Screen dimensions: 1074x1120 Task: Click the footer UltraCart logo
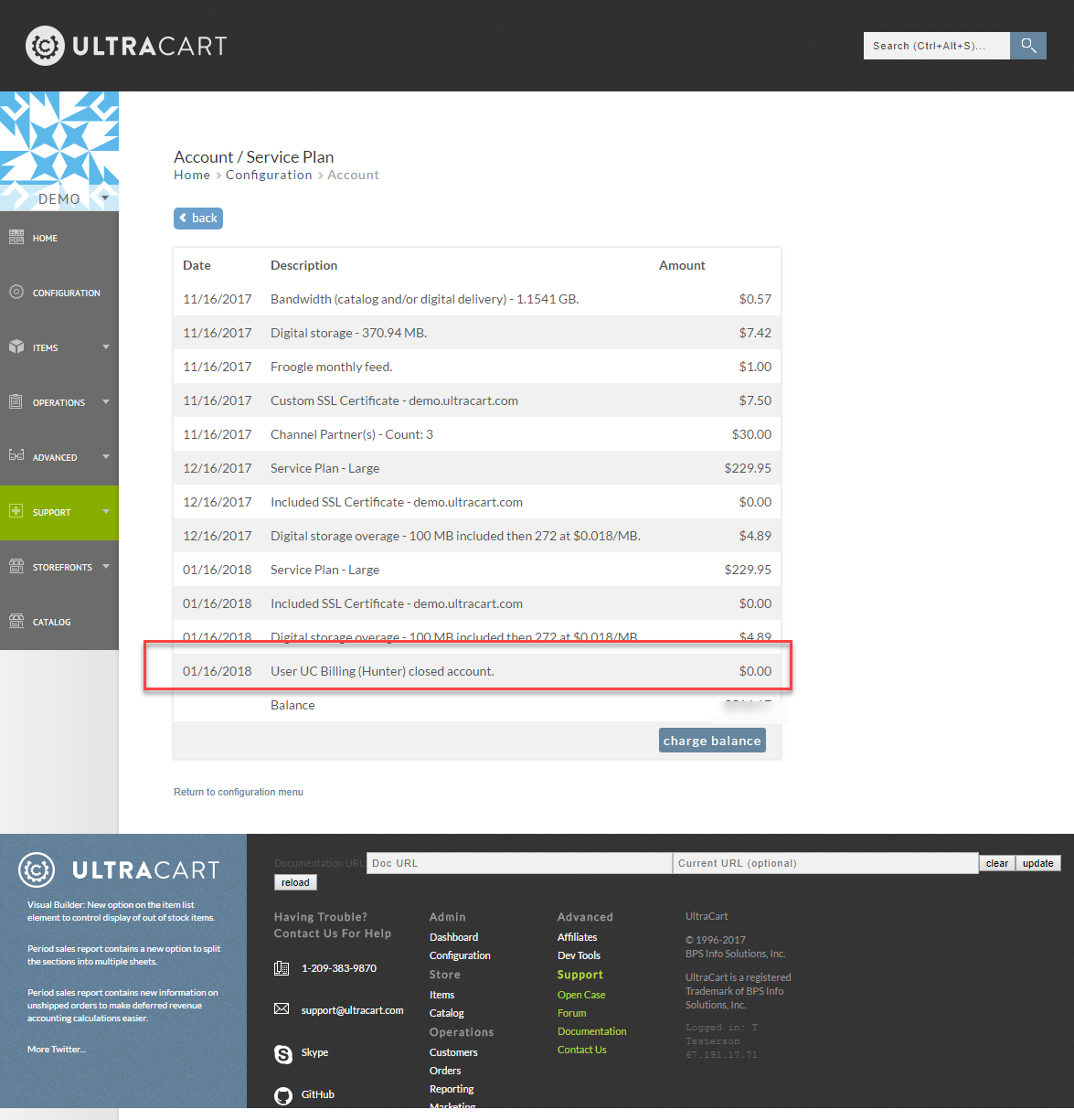[119, 869]
